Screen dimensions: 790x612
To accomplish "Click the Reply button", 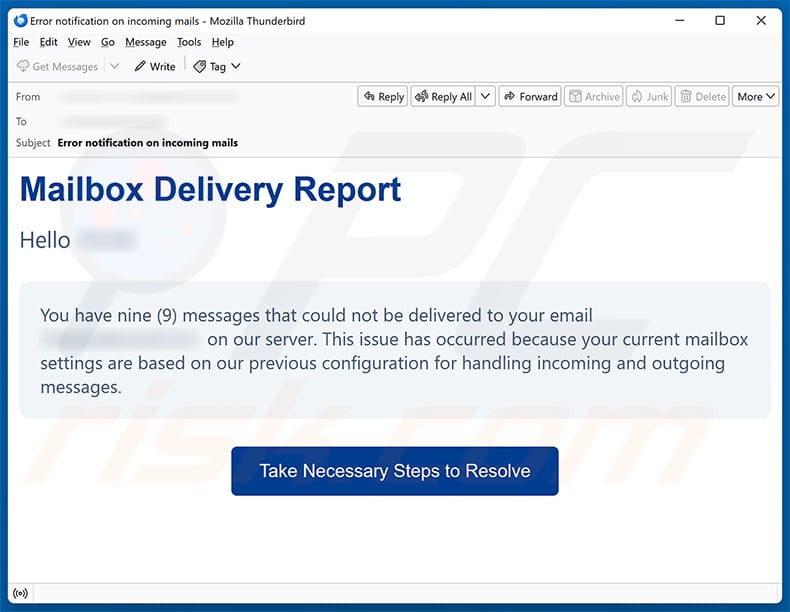I will [x=383, y=96].
